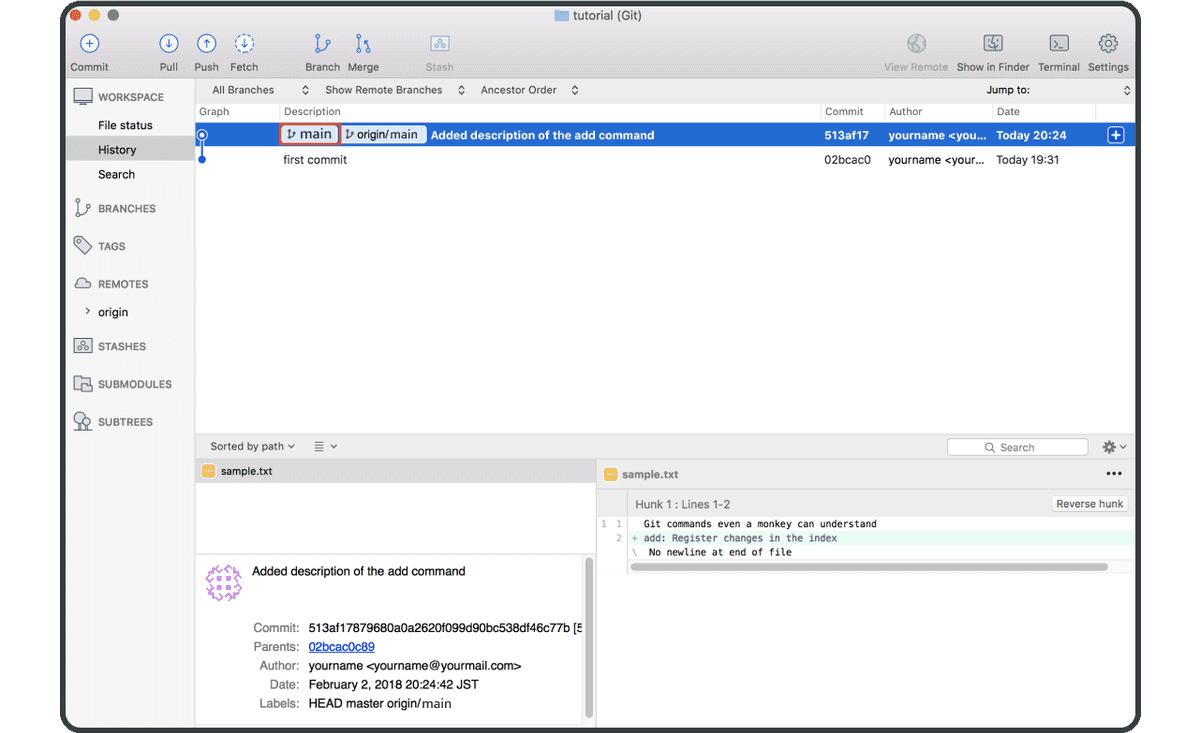This screenshot has width=1200, height=733.
Task: Expand the origin remote
Action: click(x=87, y=312)
